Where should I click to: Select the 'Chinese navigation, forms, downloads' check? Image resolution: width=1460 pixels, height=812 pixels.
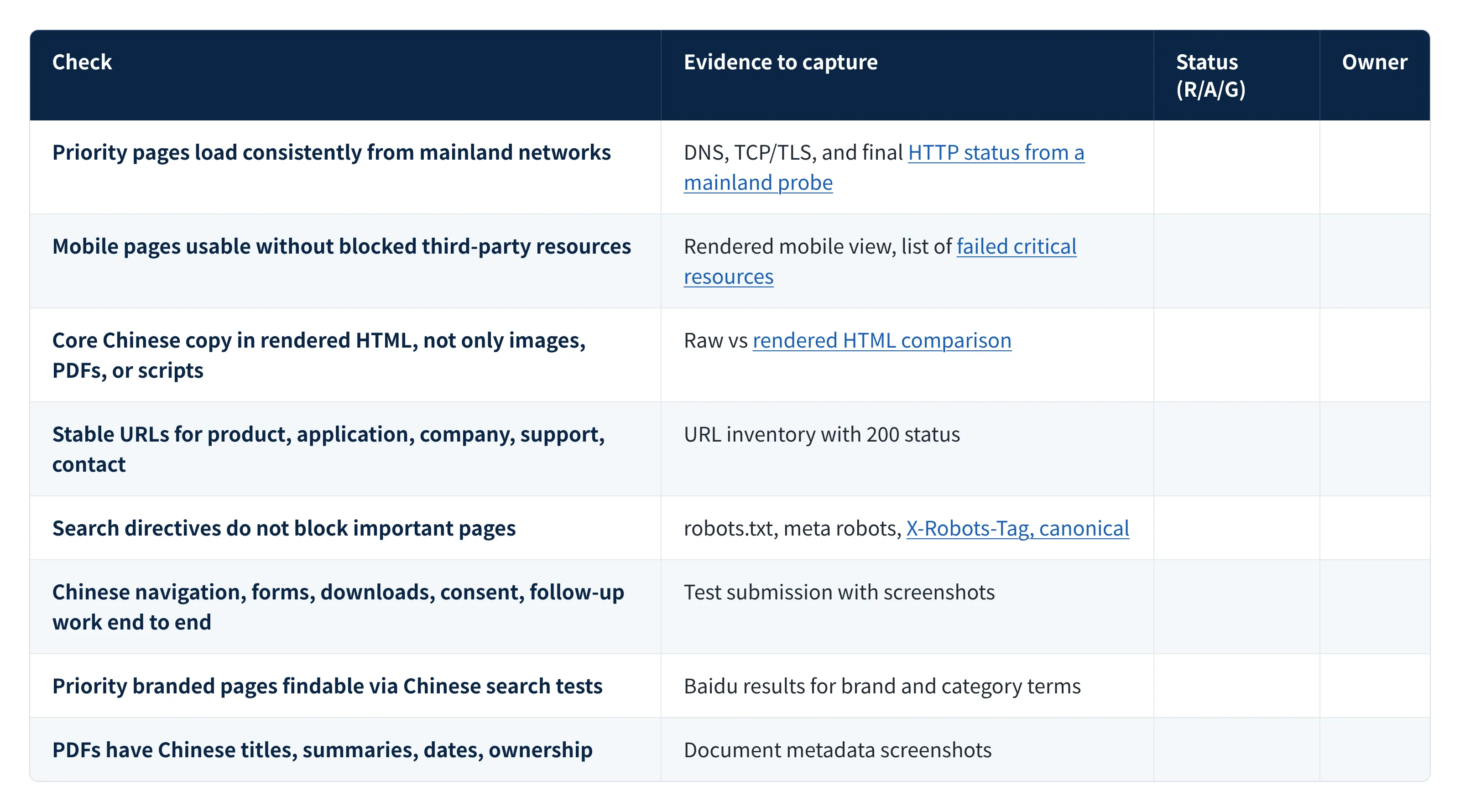(339, 607)
